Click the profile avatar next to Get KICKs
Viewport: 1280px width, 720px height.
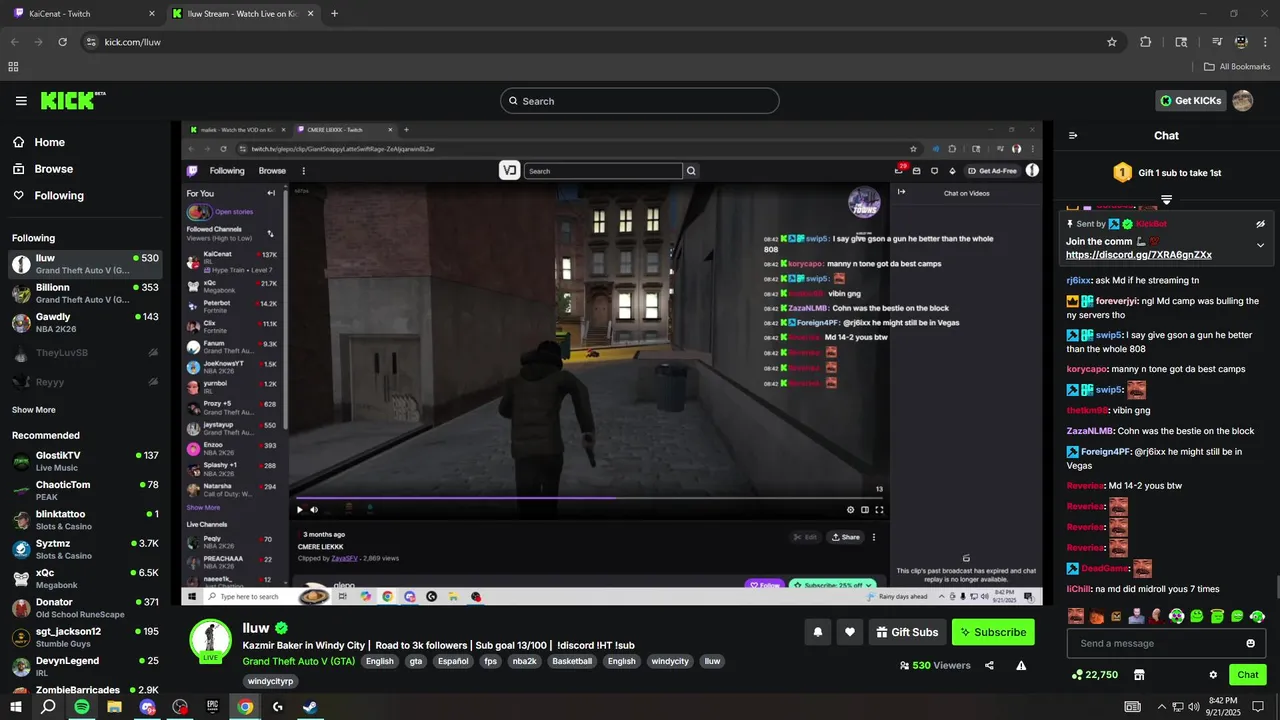[1243, 100]
